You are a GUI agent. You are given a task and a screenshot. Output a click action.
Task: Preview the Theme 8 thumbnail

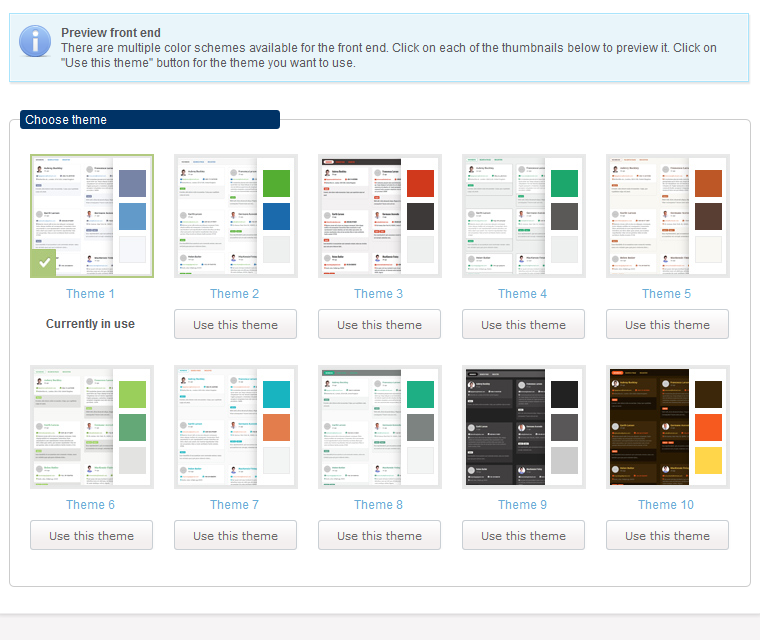point(380,427)
